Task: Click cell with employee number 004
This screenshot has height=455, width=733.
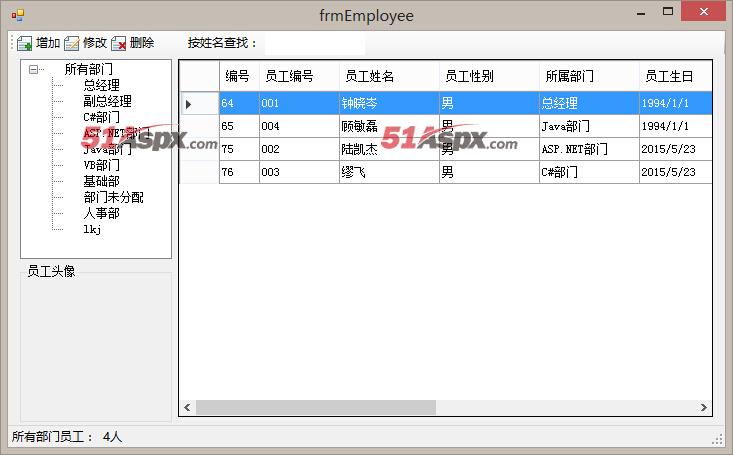Action: coord(299,126)
